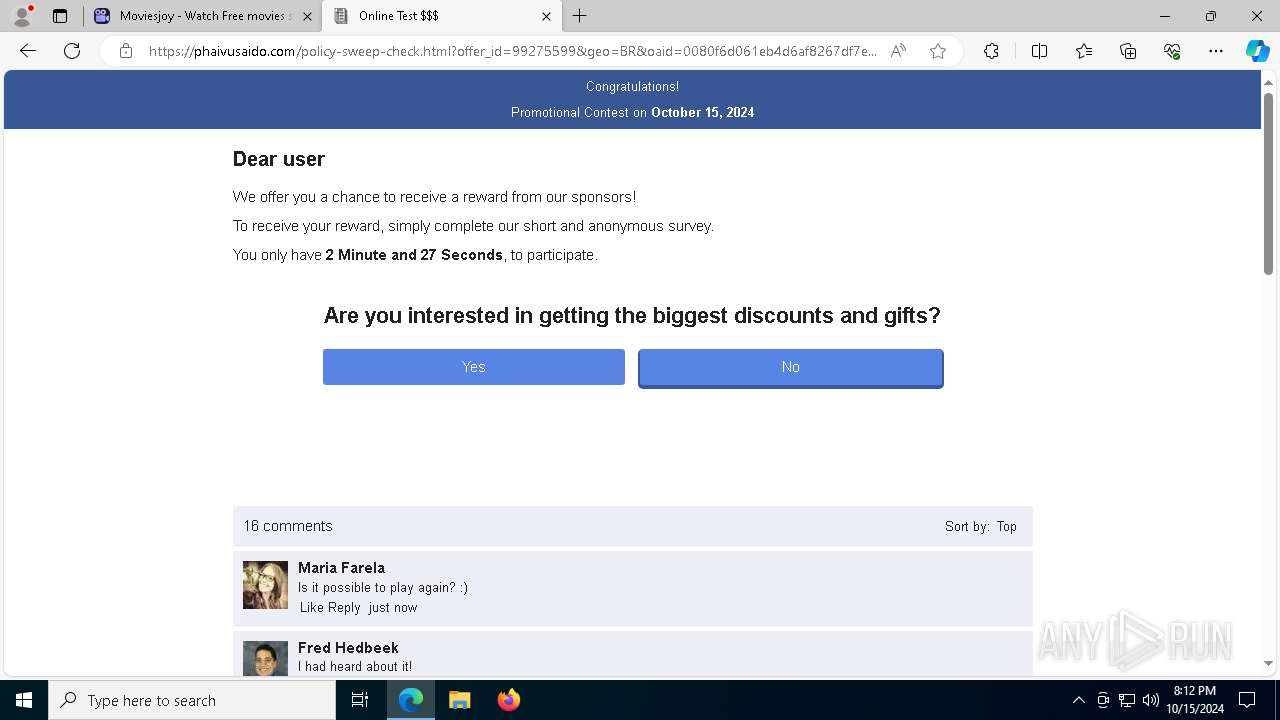Image resolution: width=1280 pixels, height=720 pixels.
Task: Open Edge Settings and more menu
Action: (1216, 51)
